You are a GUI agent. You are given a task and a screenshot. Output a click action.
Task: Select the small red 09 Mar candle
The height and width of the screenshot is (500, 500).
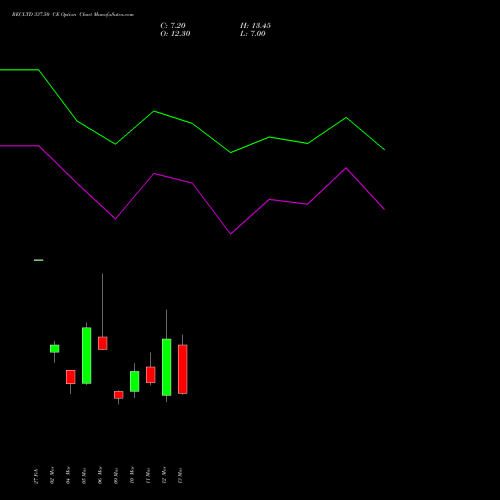[x=119, y=395]
